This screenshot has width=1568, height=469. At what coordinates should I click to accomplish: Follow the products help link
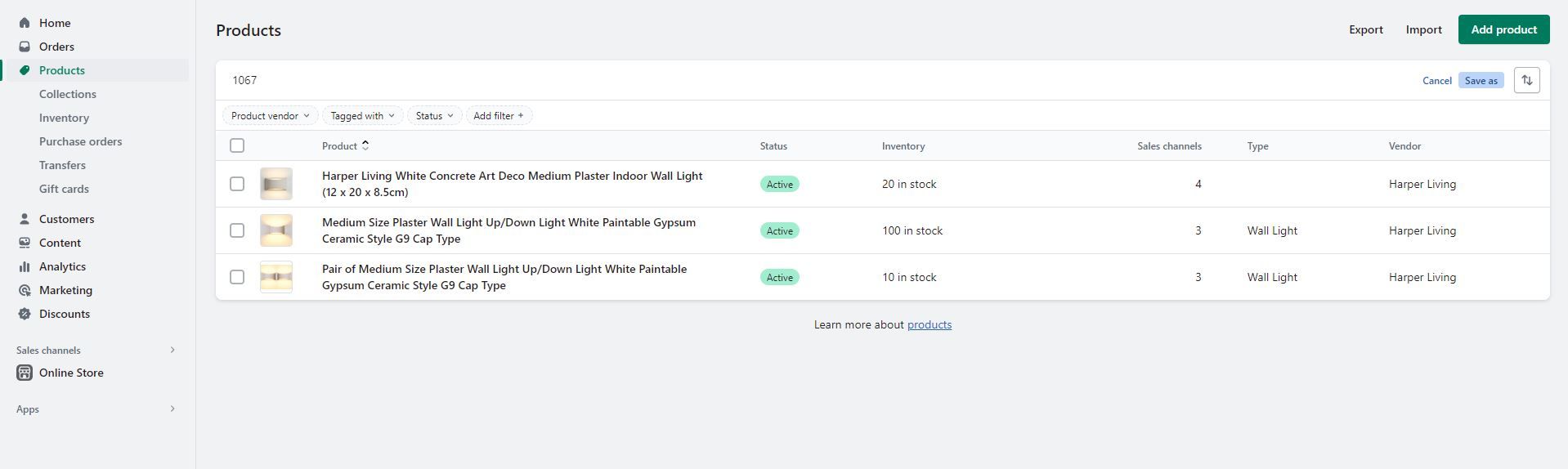coord(929,324)
